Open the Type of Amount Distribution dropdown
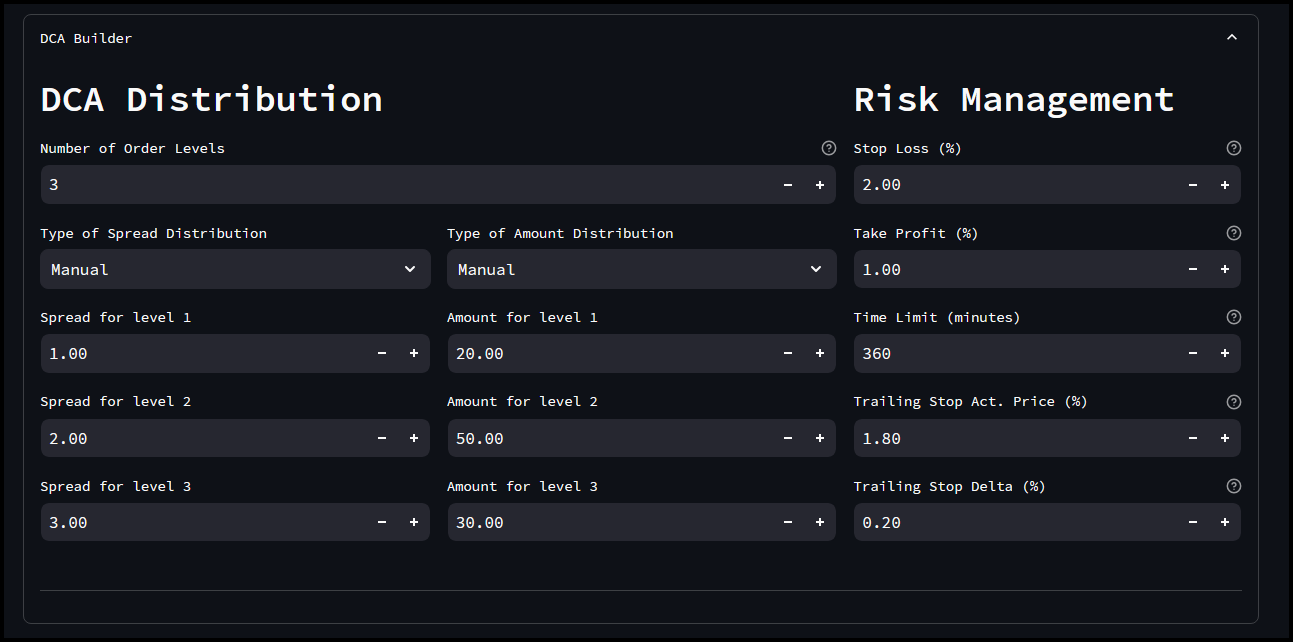Image resolution: width=1293 pixels, height=642 pixels. pos(641,269)
